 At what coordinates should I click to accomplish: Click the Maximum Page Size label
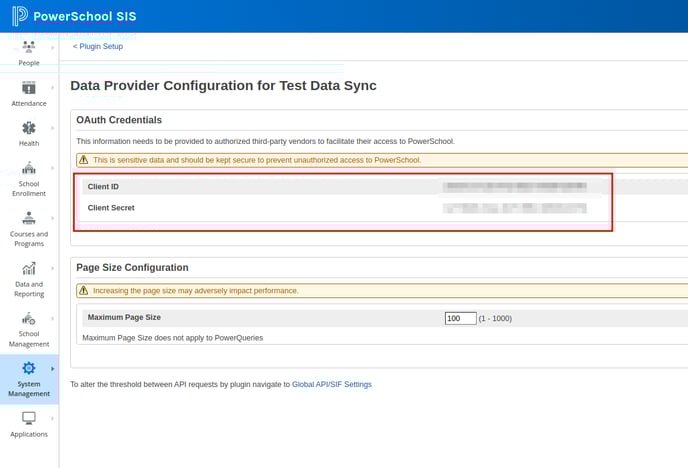(124, 317)
